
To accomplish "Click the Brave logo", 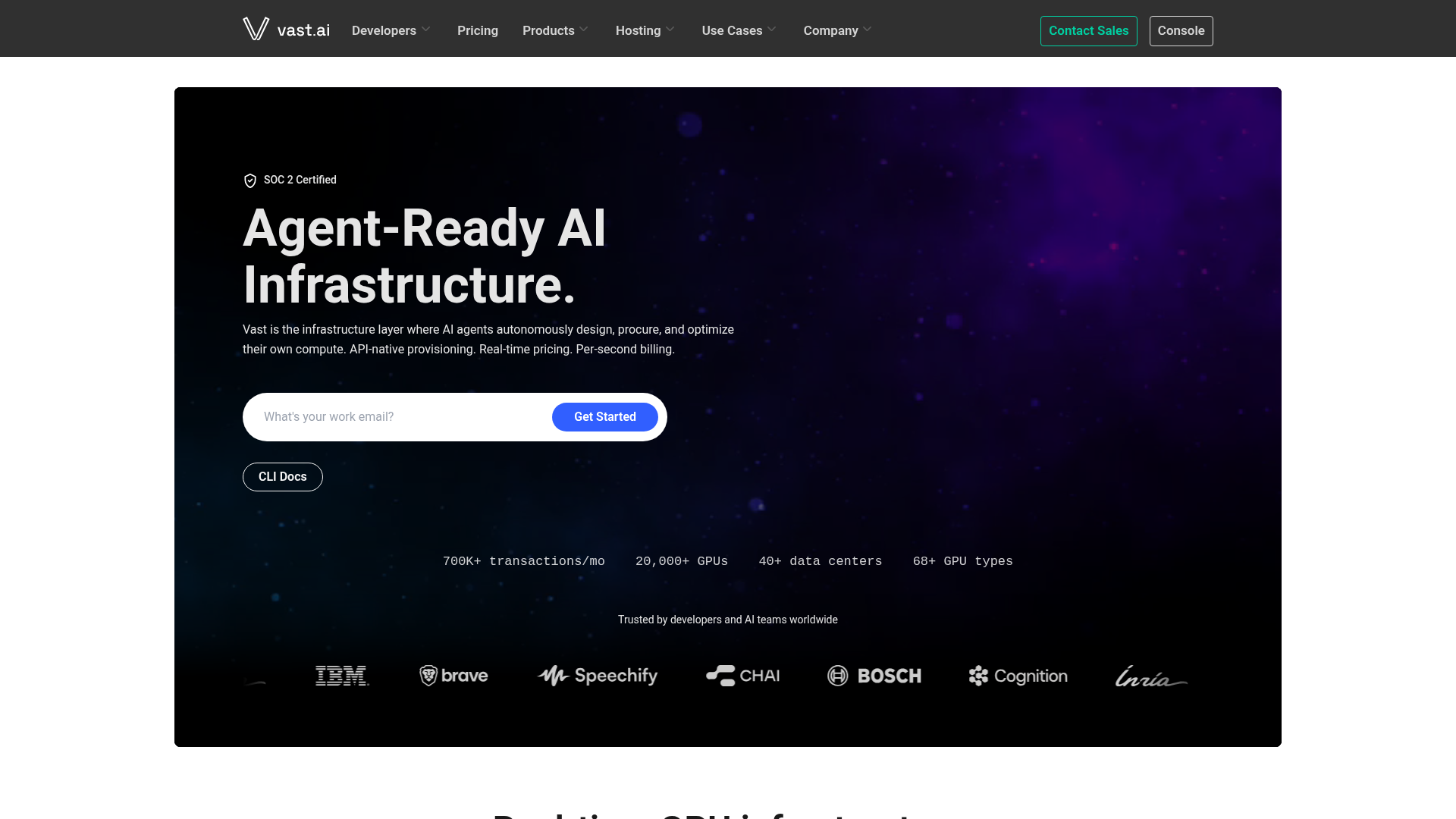I will pyautogui.click(x=453, y=676).
